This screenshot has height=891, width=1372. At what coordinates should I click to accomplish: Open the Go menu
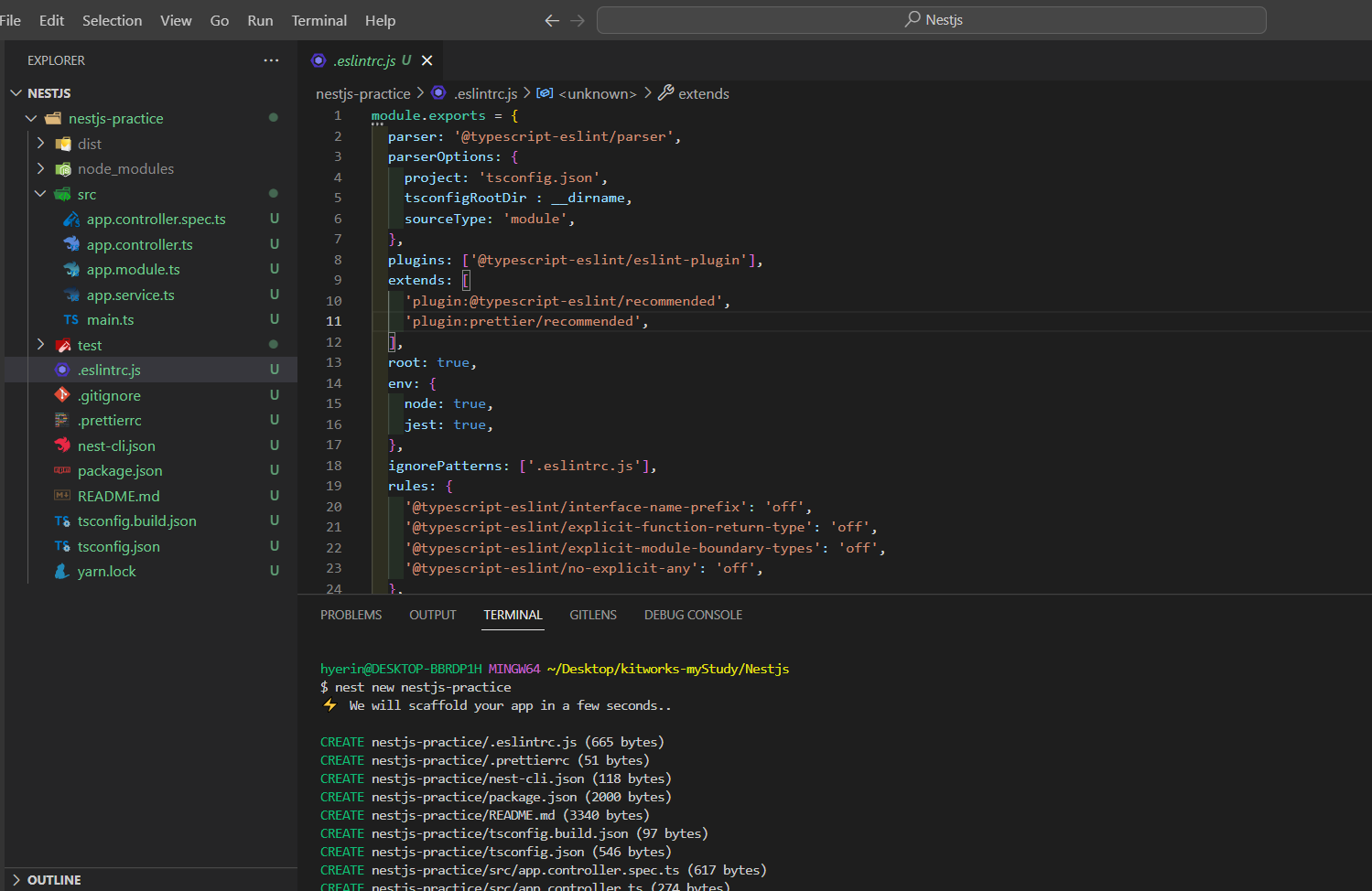coord(220,20)
